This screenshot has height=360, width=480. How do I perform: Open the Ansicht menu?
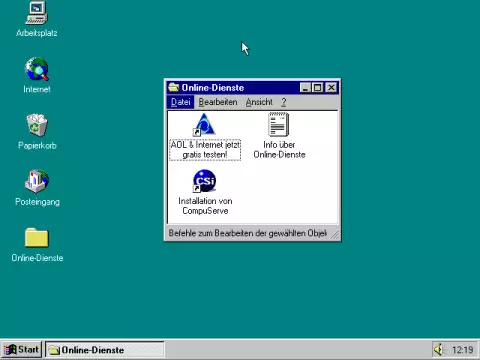[259, 102]
